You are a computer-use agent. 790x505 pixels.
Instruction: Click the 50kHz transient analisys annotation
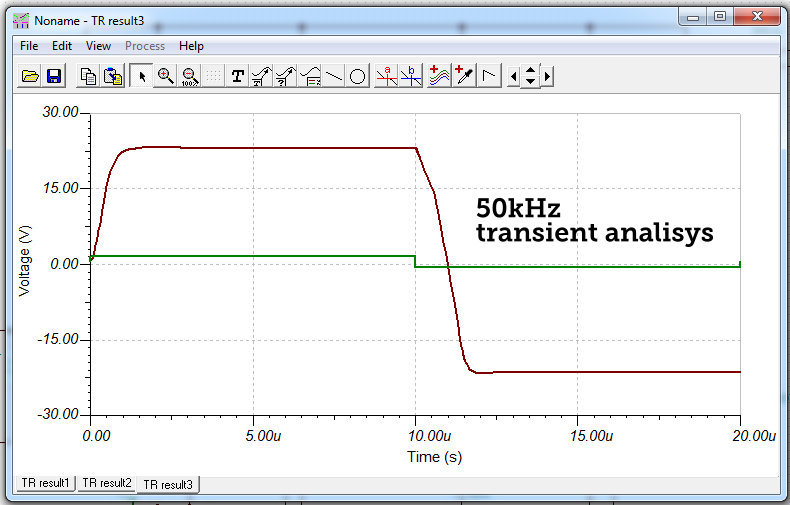point(595,220)
